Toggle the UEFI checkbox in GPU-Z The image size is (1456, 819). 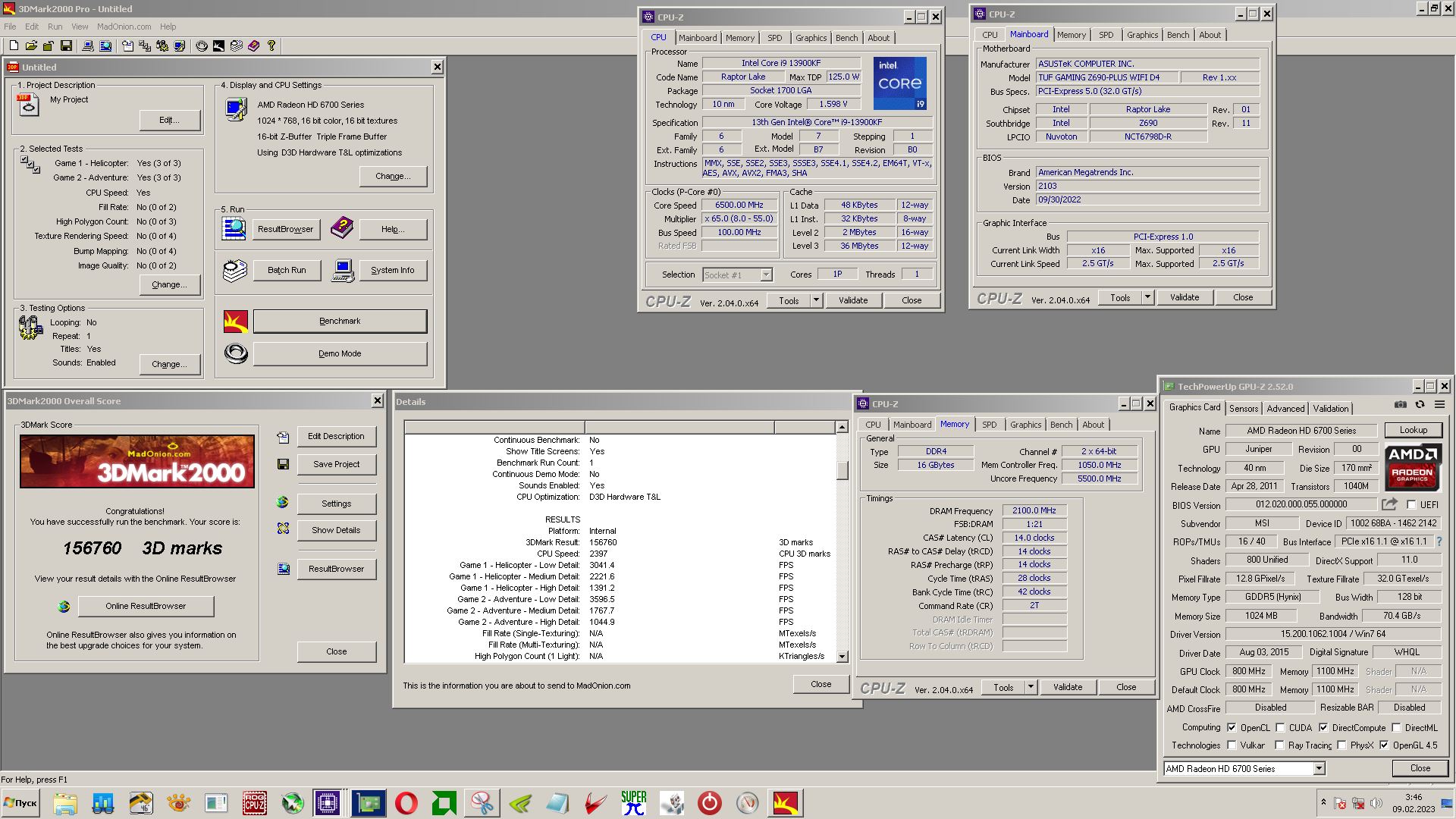tap(1411, 504)
